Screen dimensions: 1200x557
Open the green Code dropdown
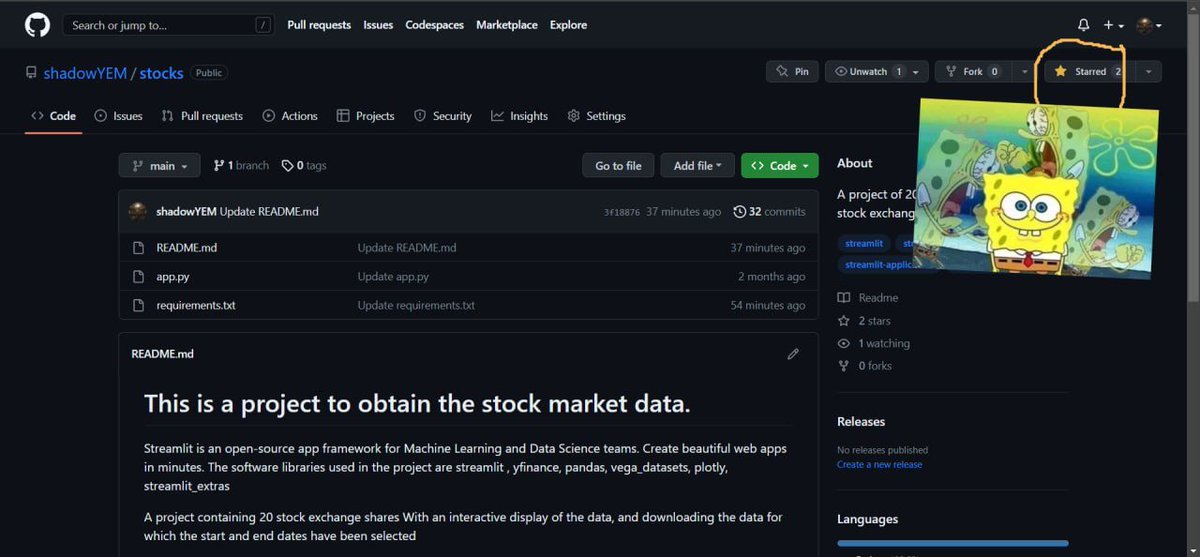780,166
